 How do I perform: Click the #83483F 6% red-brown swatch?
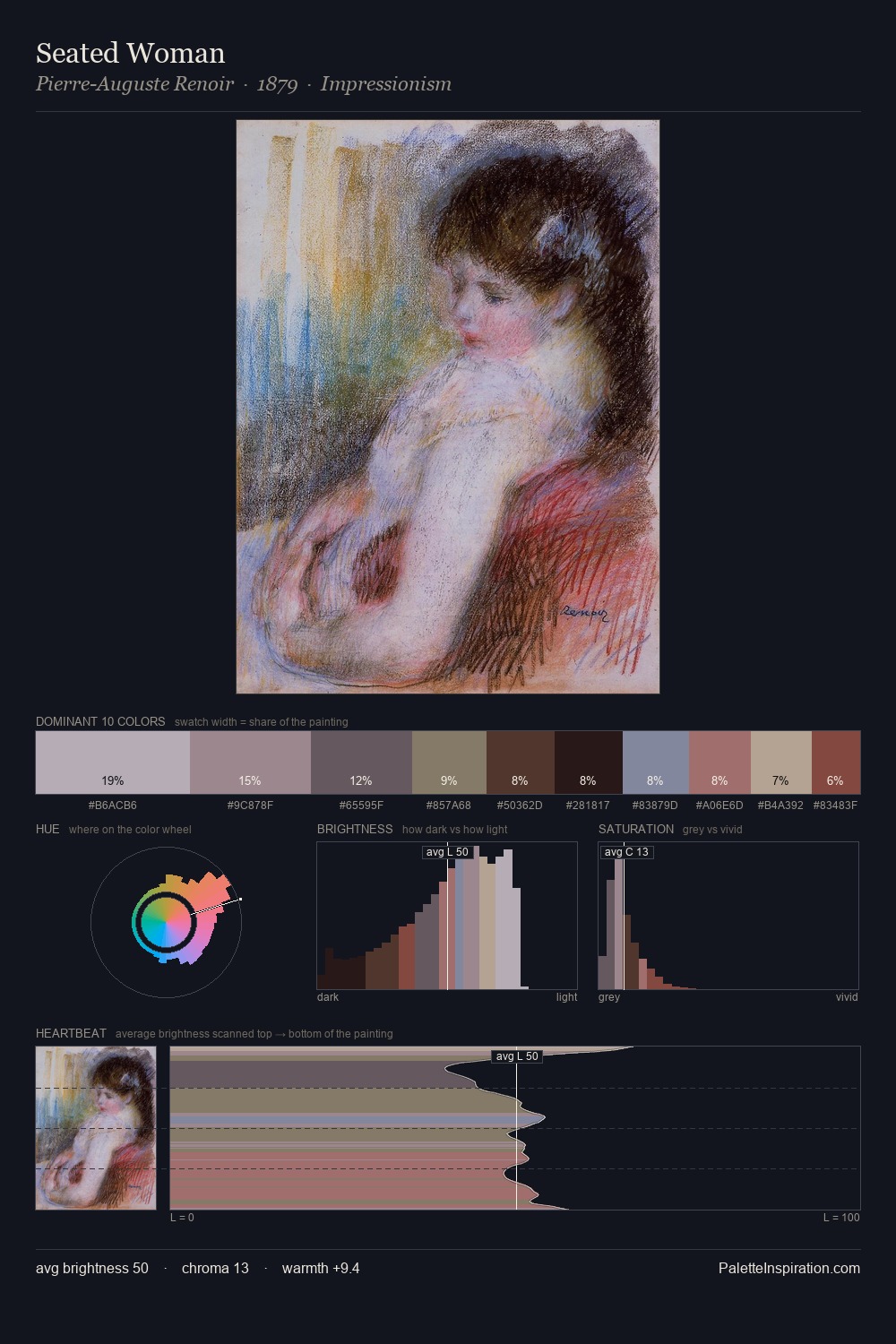point(836,762)
